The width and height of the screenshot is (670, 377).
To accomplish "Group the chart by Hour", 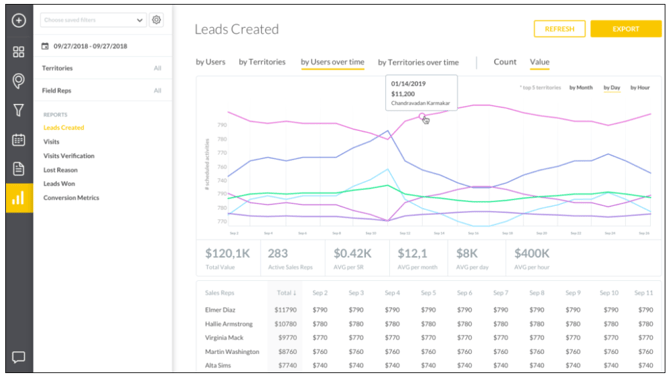I will tap(640, 88).
